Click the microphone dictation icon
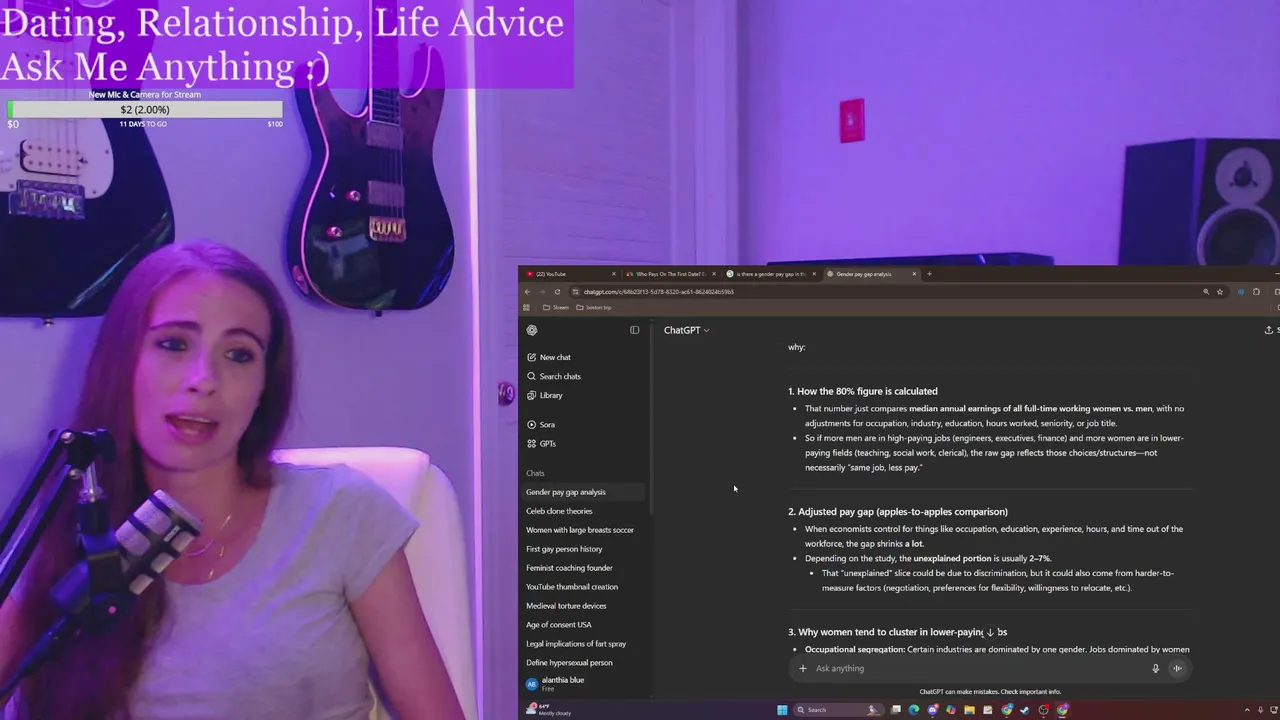Image resolution: width=1280 pixels, height=720 pixels. (1155, 669)
